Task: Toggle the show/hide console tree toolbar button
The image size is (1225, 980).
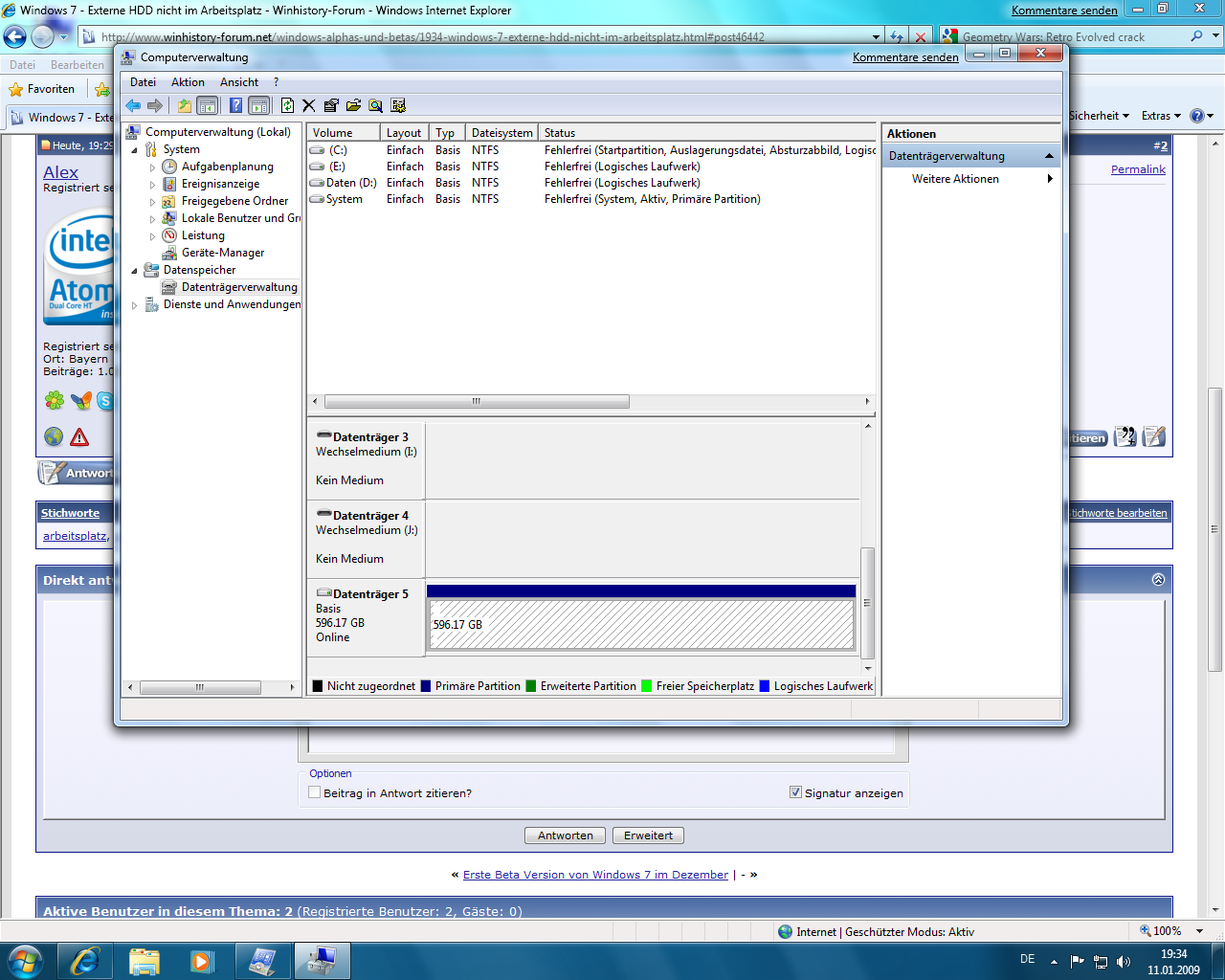Action: 208,105
